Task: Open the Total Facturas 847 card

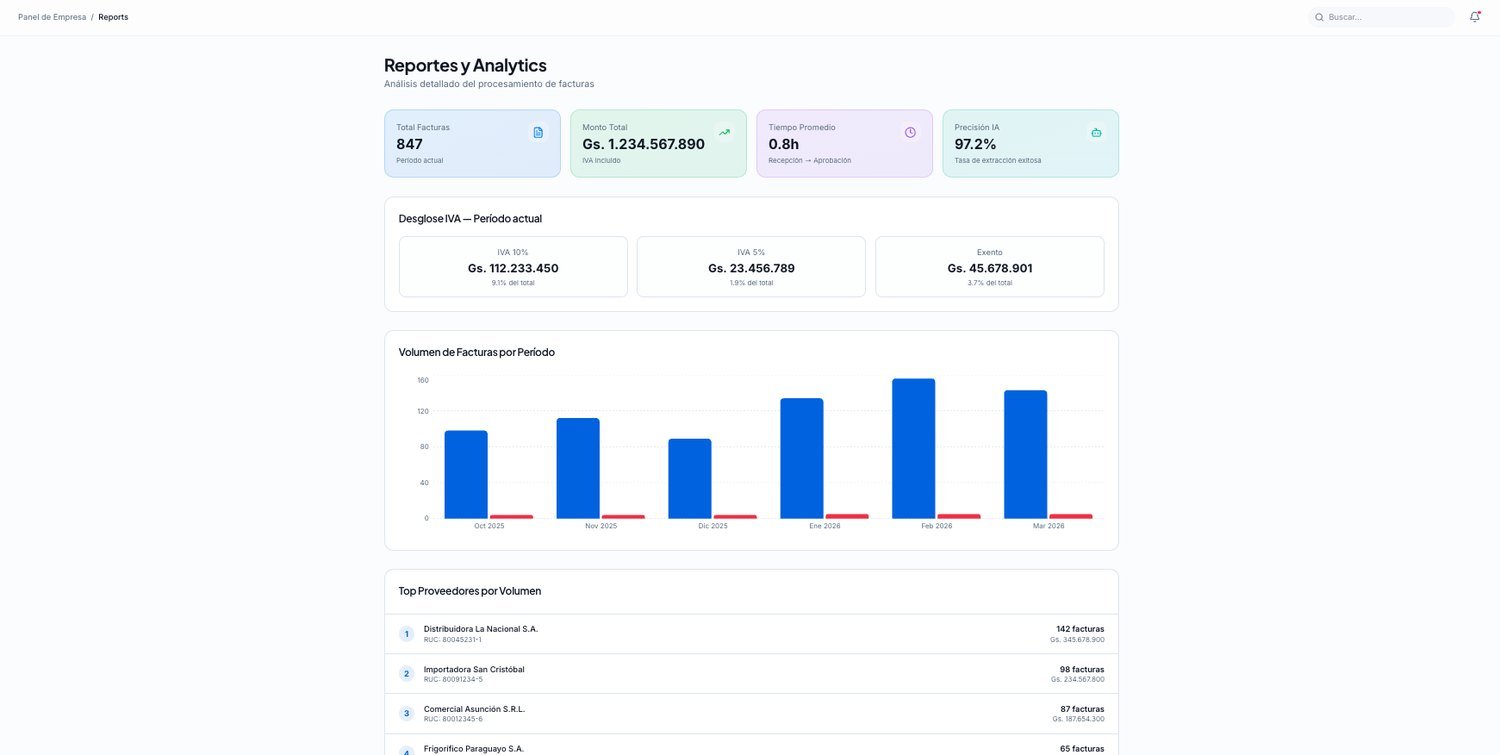Action: (472, 143)
